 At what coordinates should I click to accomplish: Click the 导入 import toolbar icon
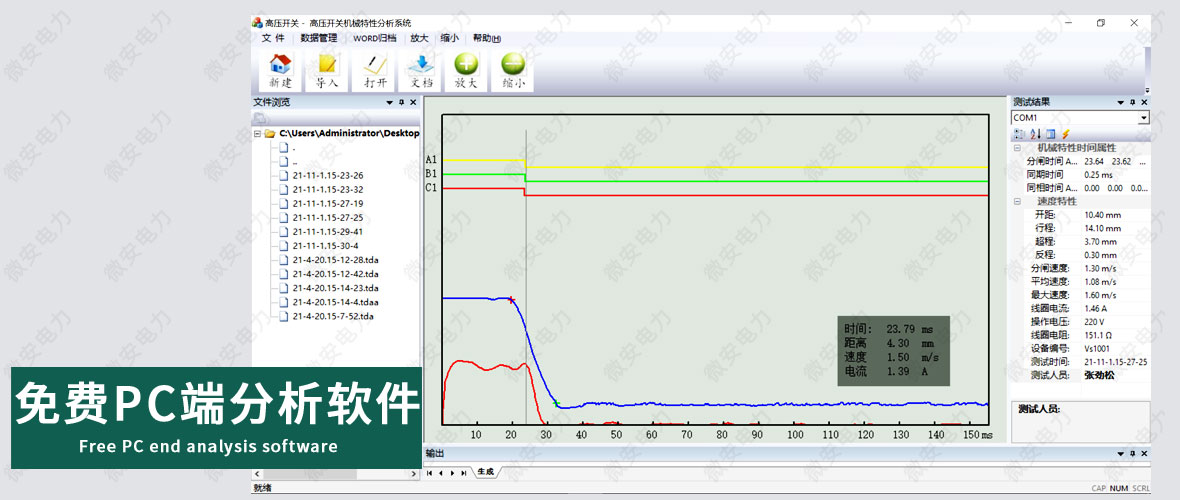(x=327, y=70)
